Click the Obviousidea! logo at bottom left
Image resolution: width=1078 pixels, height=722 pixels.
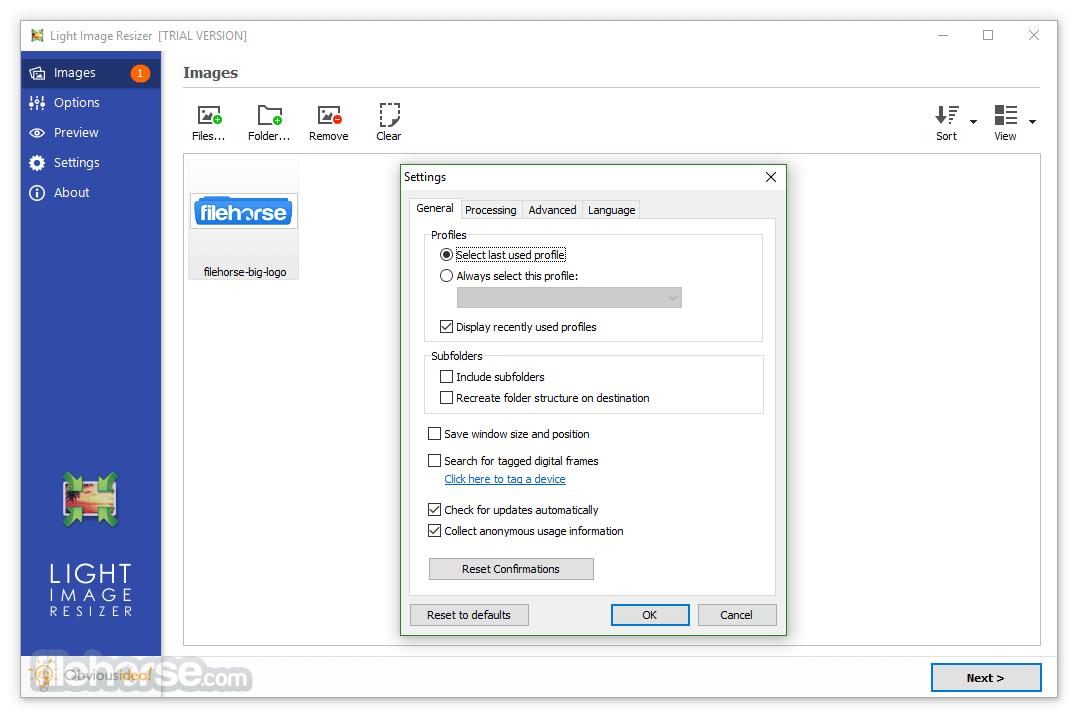pos(93,675)
